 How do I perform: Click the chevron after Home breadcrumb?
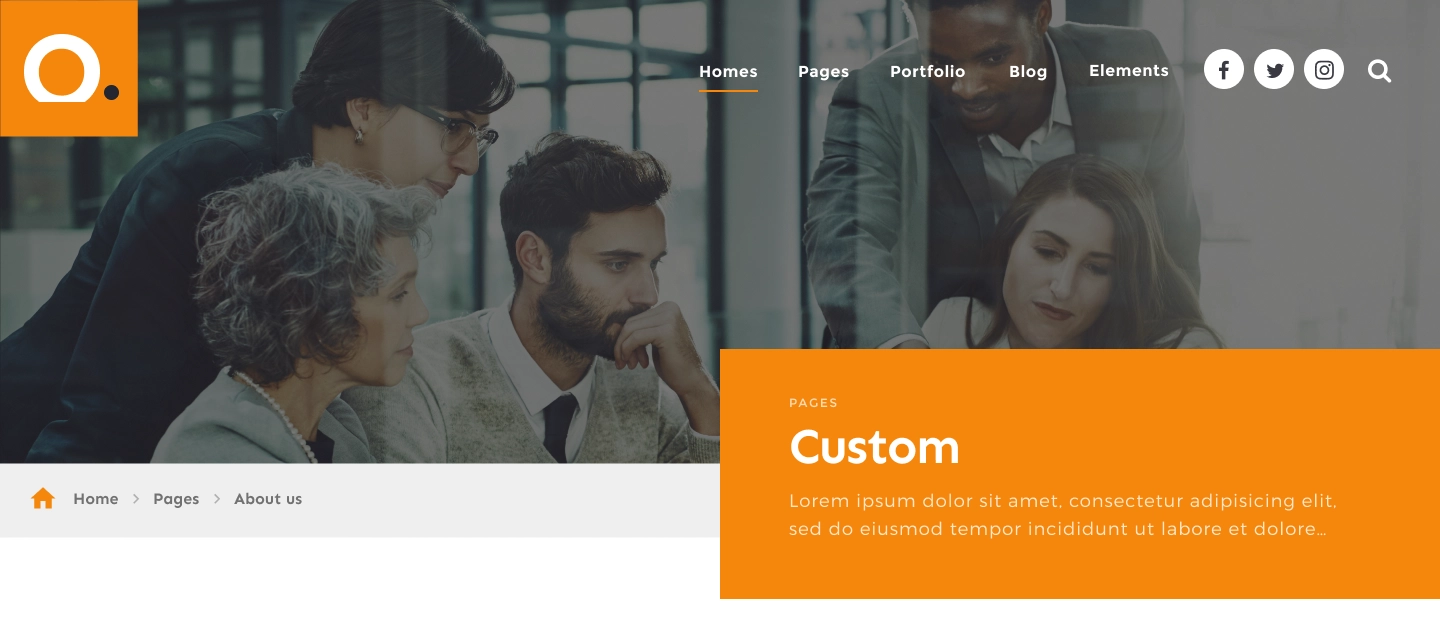[x=136, y=499]
